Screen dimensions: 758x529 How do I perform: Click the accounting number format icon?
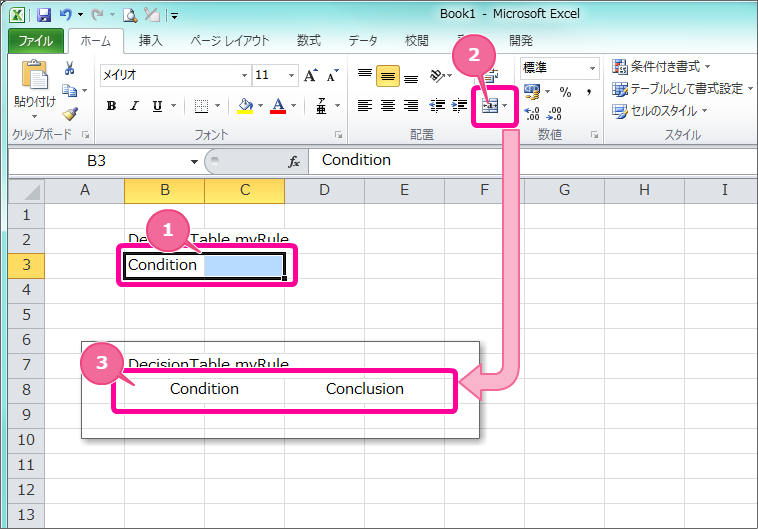(532, 91)
